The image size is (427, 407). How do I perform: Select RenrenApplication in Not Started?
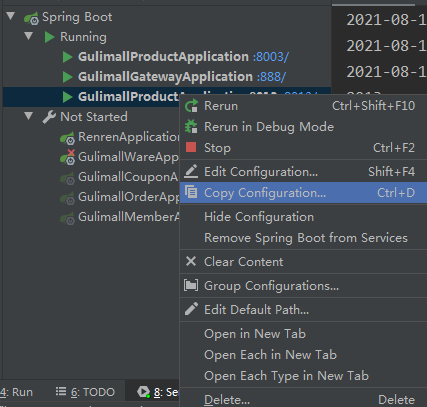92,137
